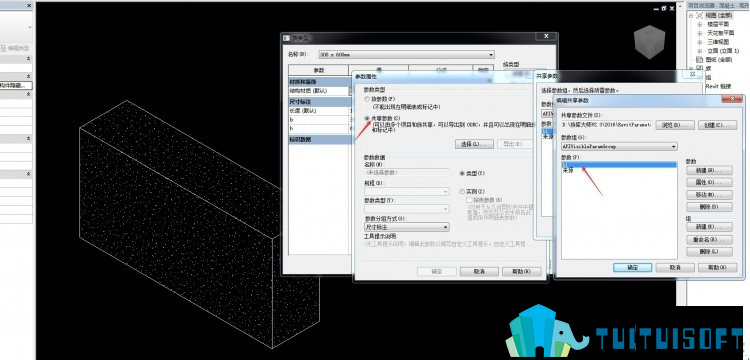Close the 编辑共享参数 dialog
This screenshot has height=360, width=750.
point(731,98)
